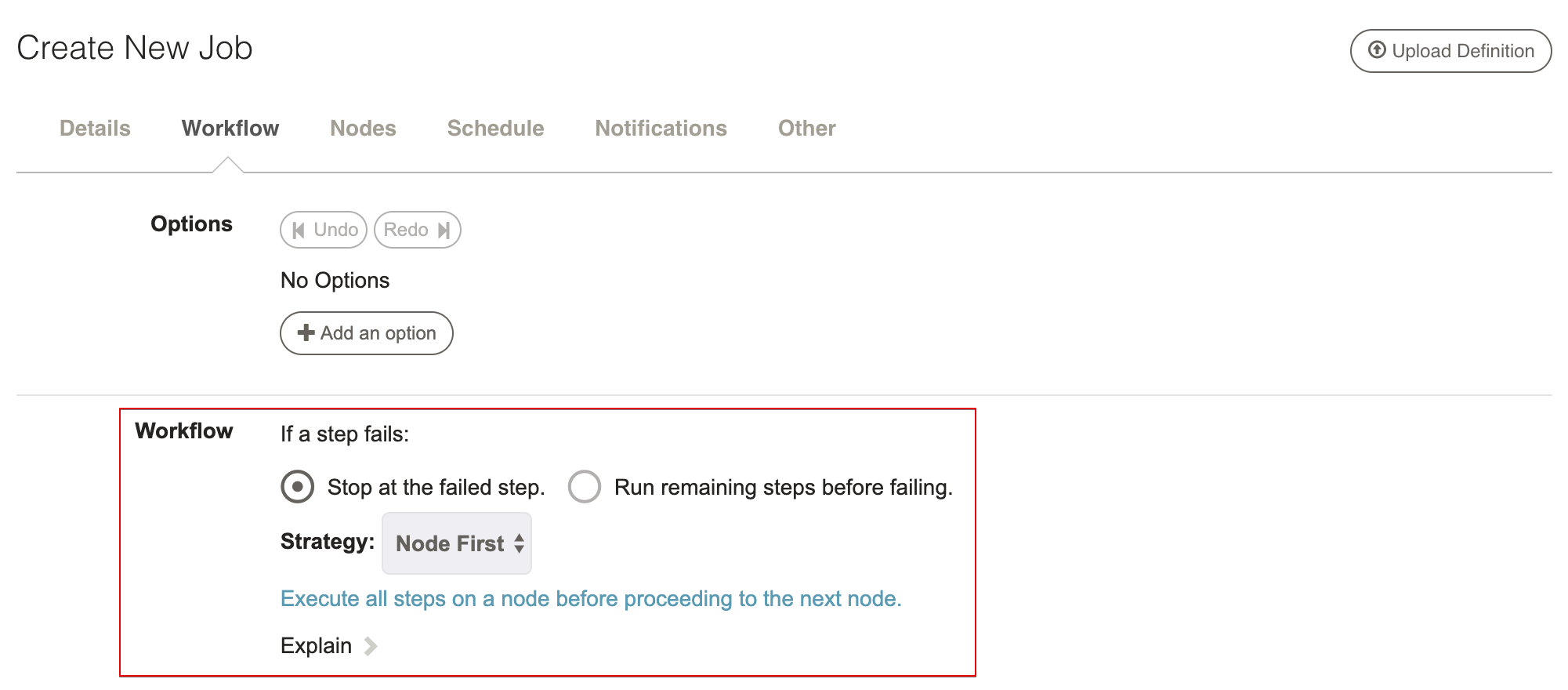This screenshot has height=690, width=1568.
Task: Click the 'Create New Job' heading
Action: click(x=135, y=48)
